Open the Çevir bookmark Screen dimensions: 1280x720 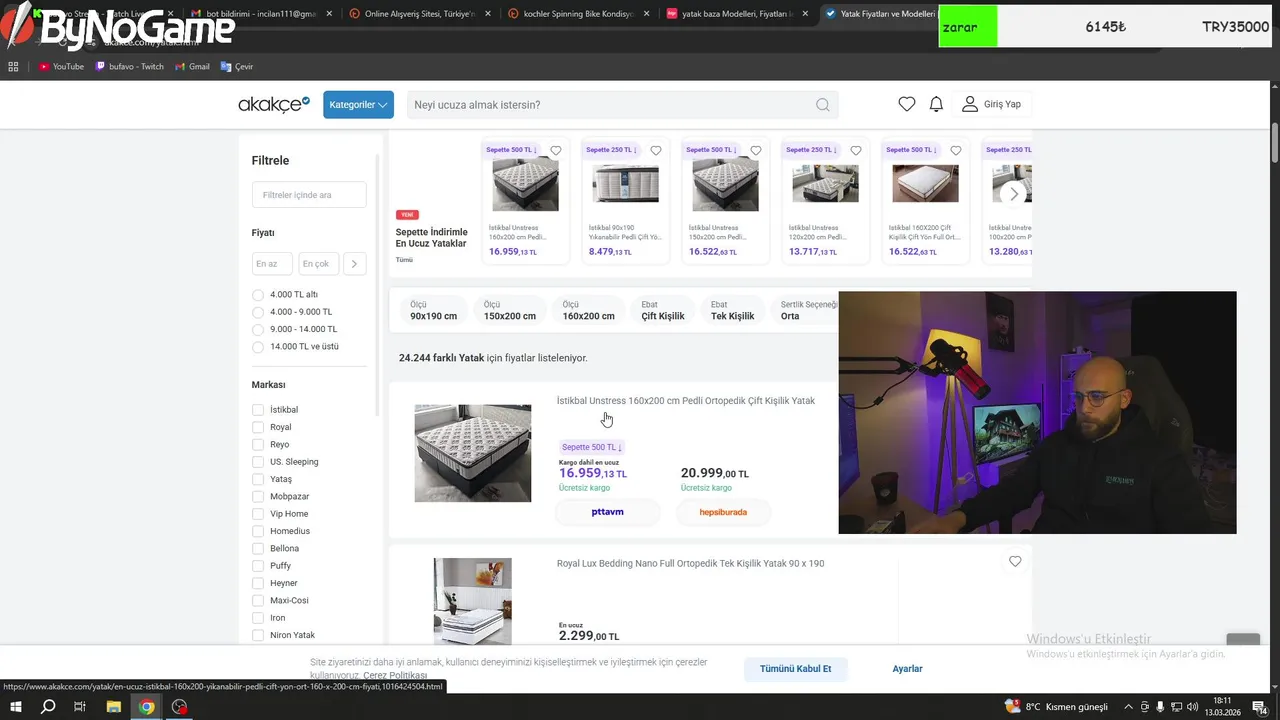point(236,67)
